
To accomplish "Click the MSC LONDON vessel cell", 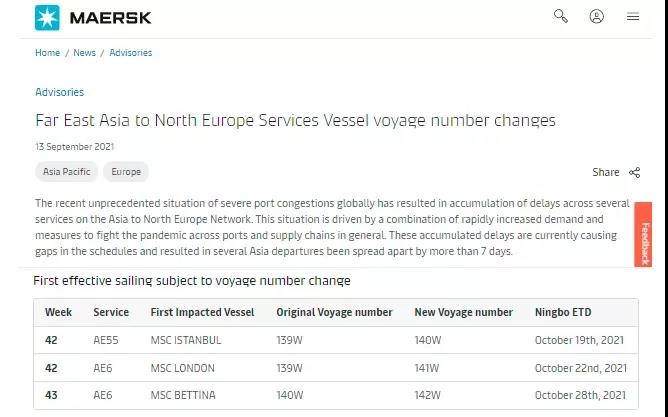I will point(183,368).
